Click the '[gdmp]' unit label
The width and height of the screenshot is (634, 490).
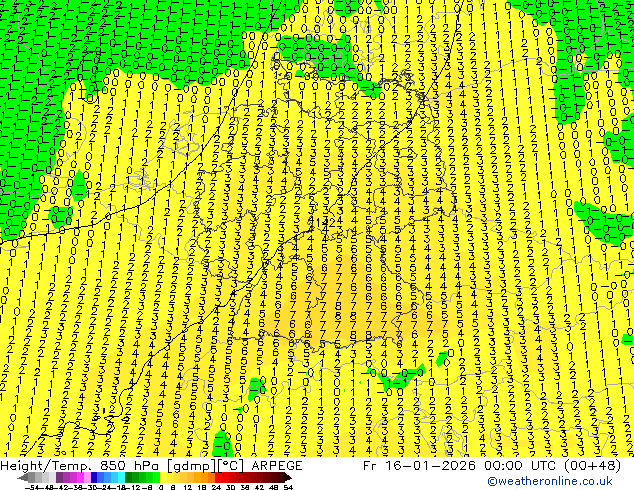point(192,466)
